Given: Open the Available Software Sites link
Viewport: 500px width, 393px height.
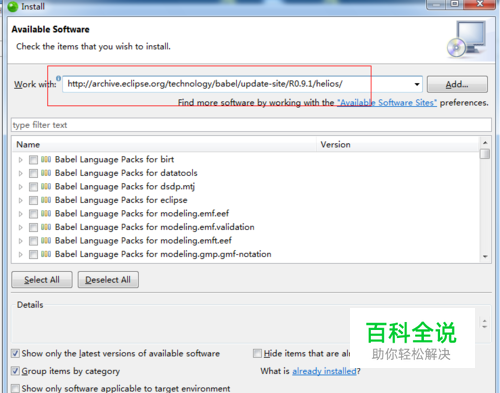Looking at the screenshot, I should click(x=387, y=103).
